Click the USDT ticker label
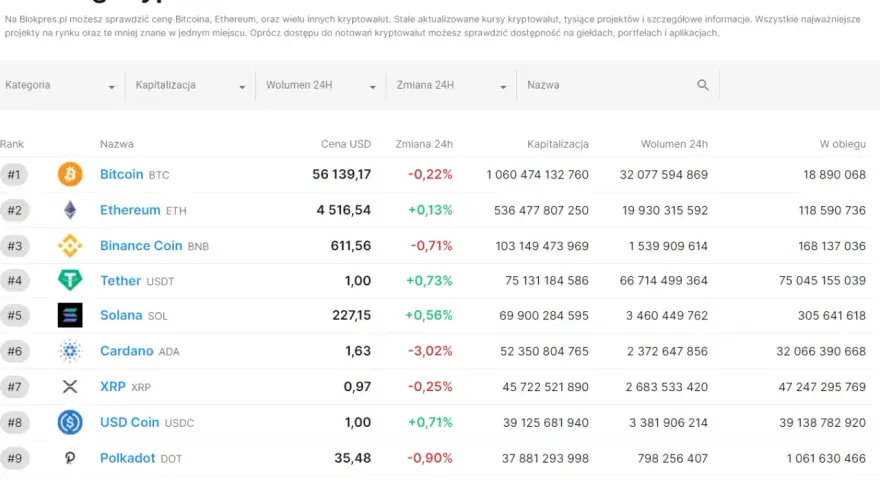 (160, 281)
